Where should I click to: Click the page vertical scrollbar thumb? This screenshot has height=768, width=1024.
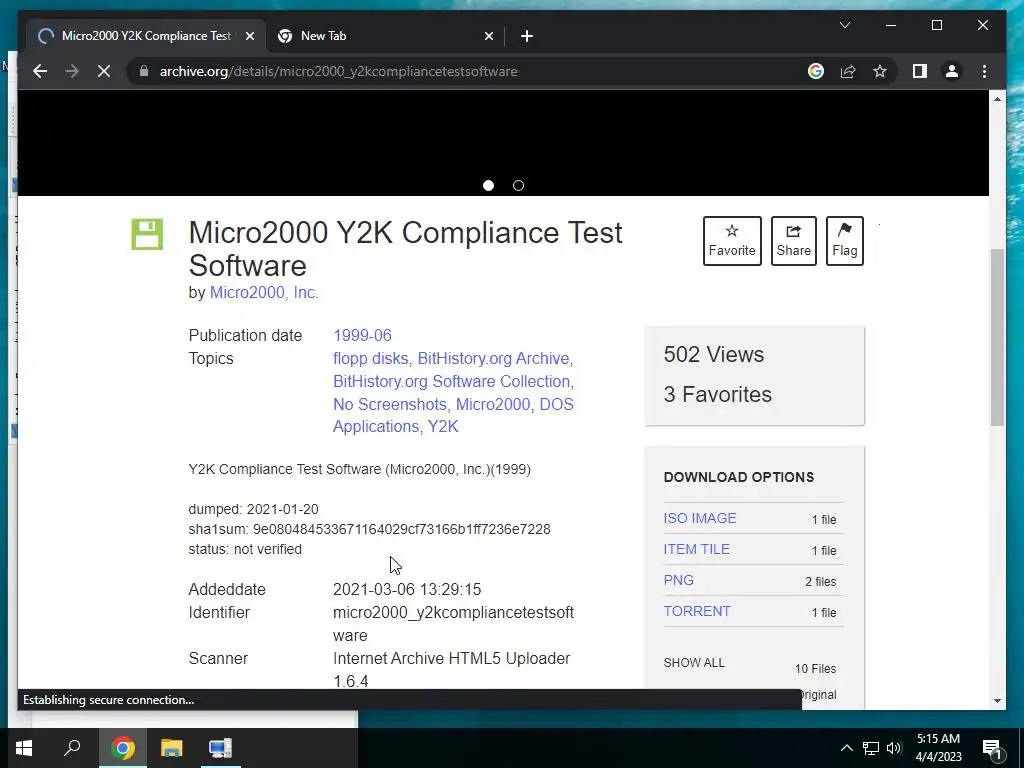point(997,337)
